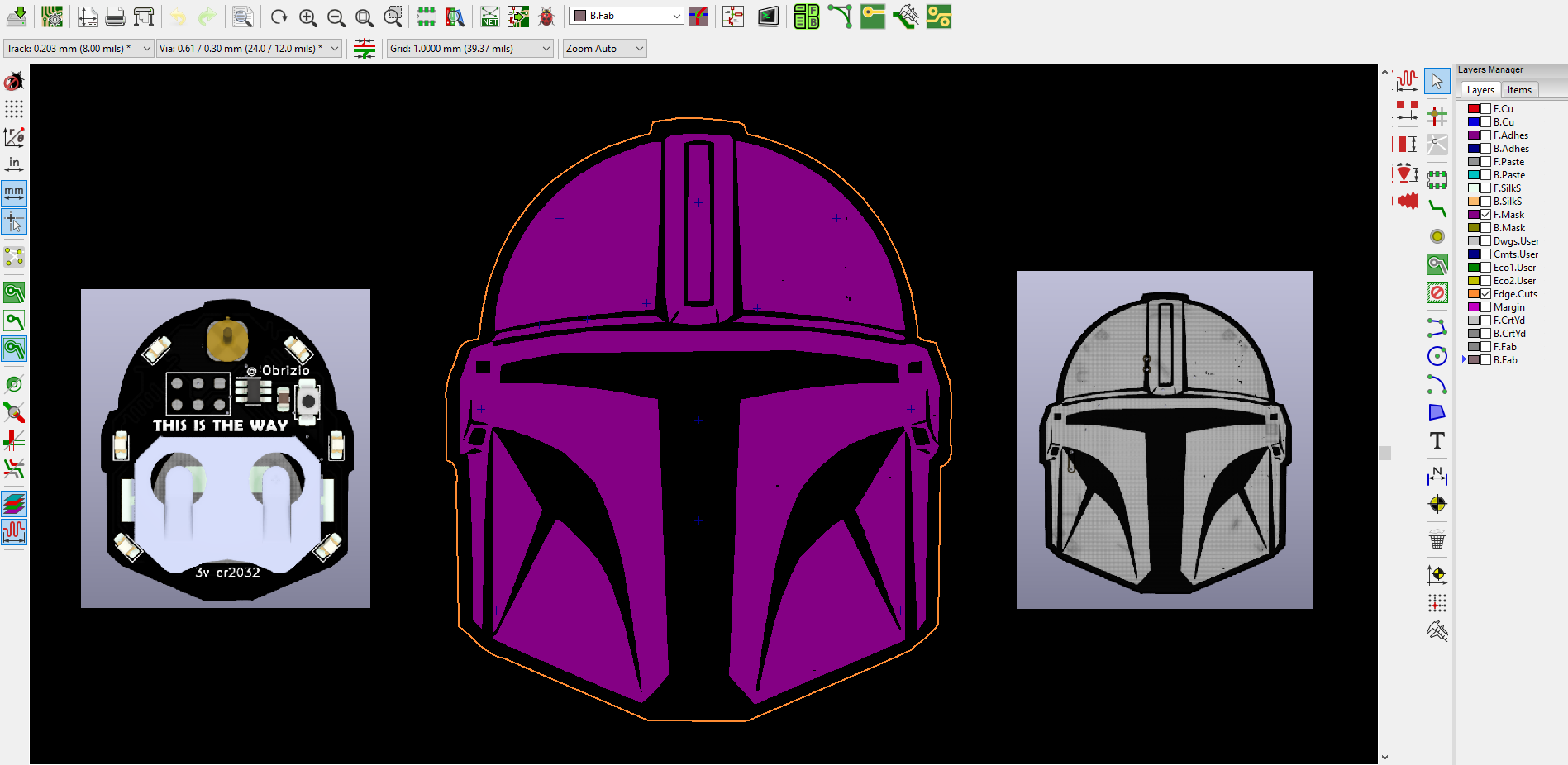
Task: Switch to the Items tab
Action: point(1519,90)
